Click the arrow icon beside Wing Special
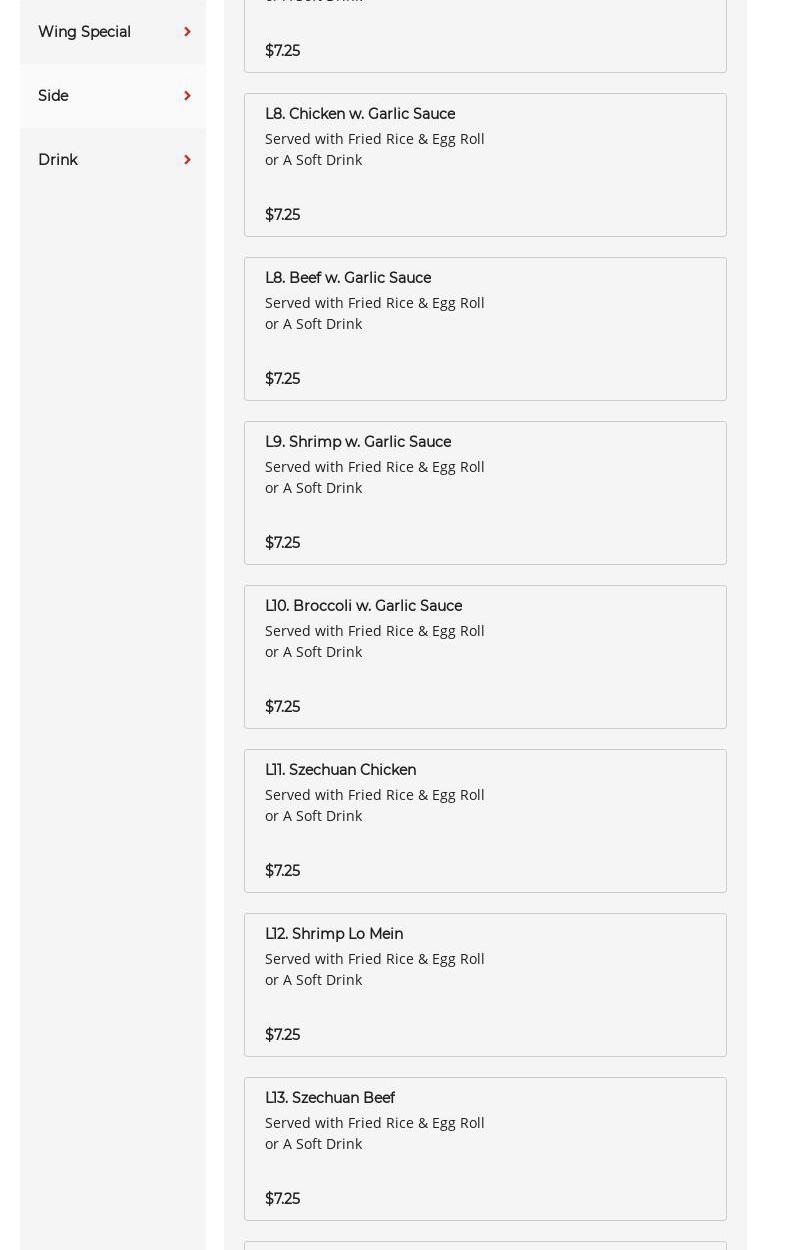785x1250 pixels. coord(187,32)
